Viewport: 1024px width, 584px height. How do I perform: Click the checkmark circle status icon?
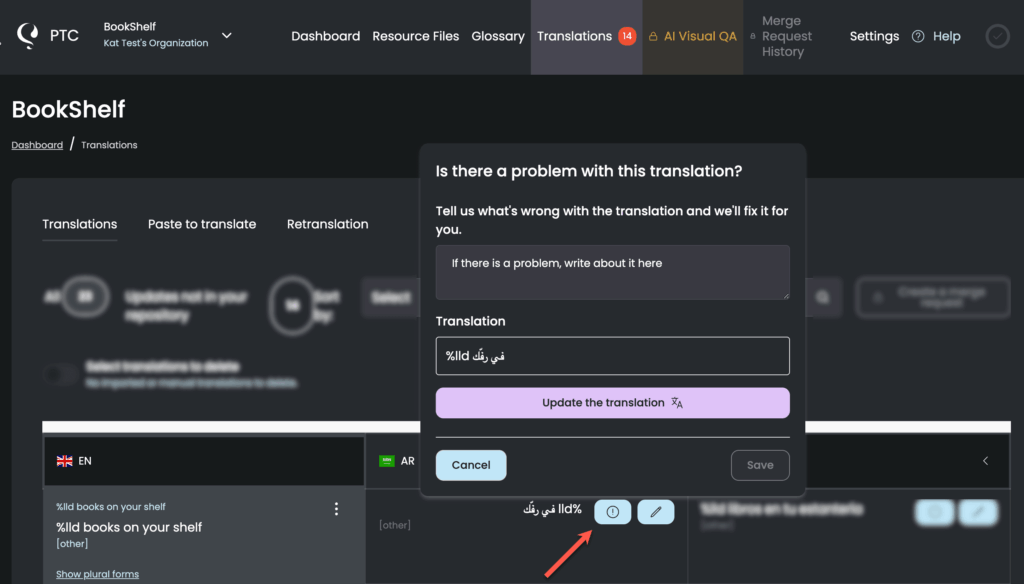997,37
